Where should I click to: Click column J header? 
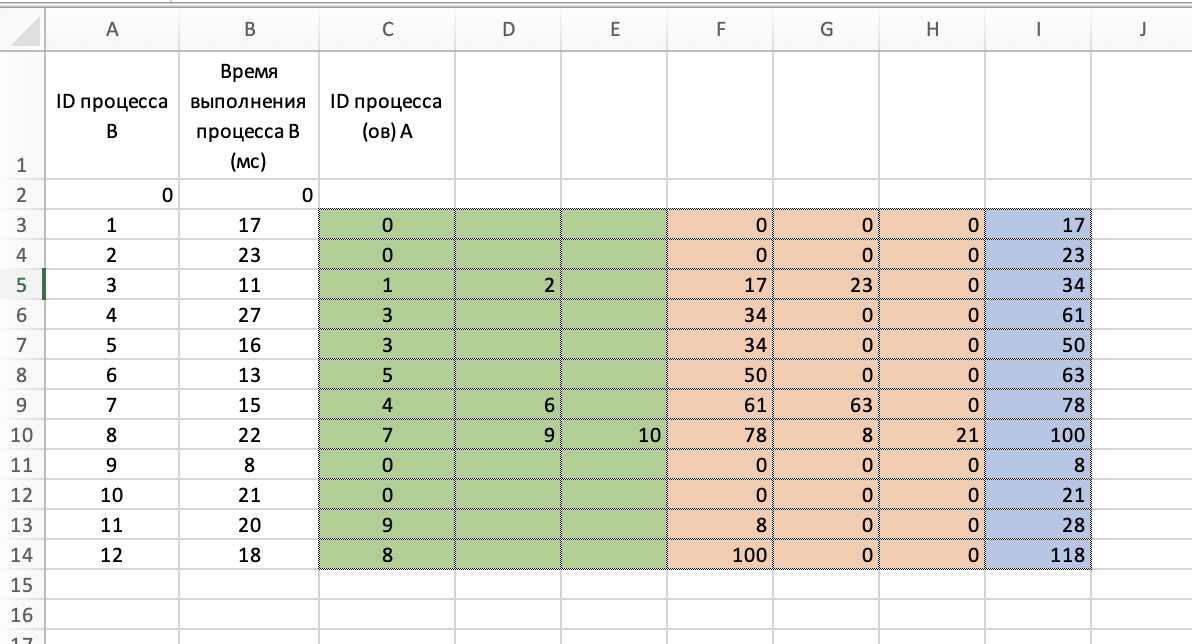[1141, 31]
